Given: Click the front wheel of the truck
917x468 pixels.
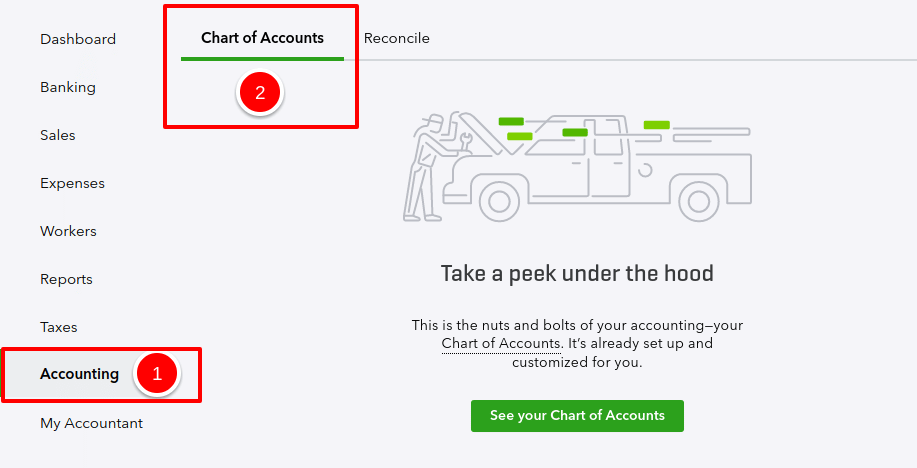Looking at the screenshot, I should (x=500, y=200).
